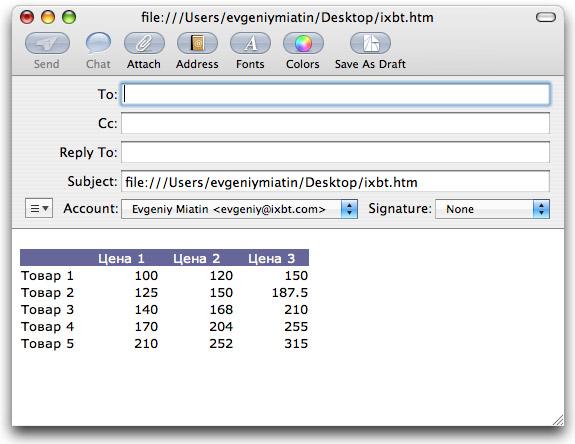Click the value 140 in Товар 3 row

(146, 310)
